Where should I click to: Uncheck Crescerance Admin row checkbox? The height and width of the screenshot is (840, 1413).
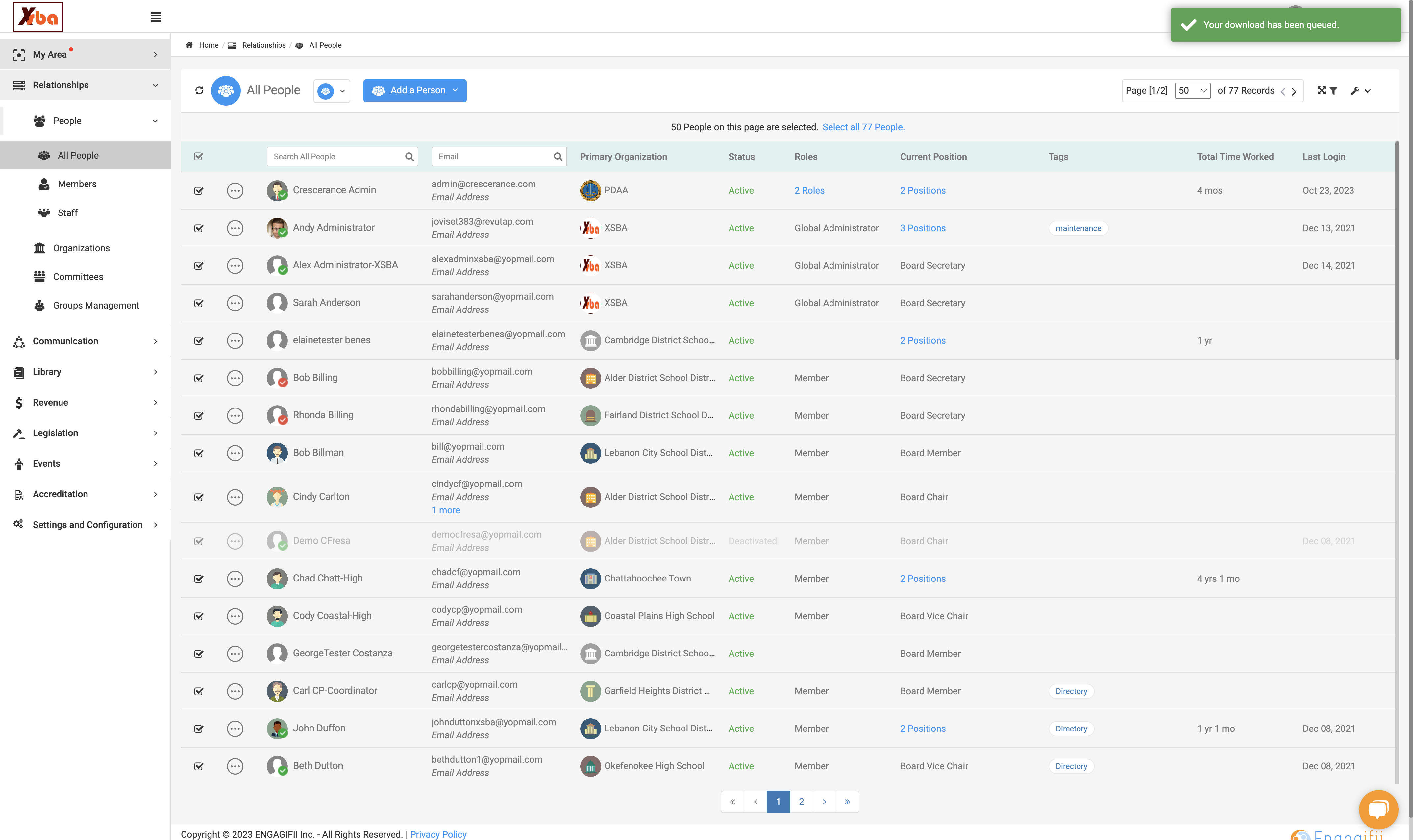pos(199,191)
